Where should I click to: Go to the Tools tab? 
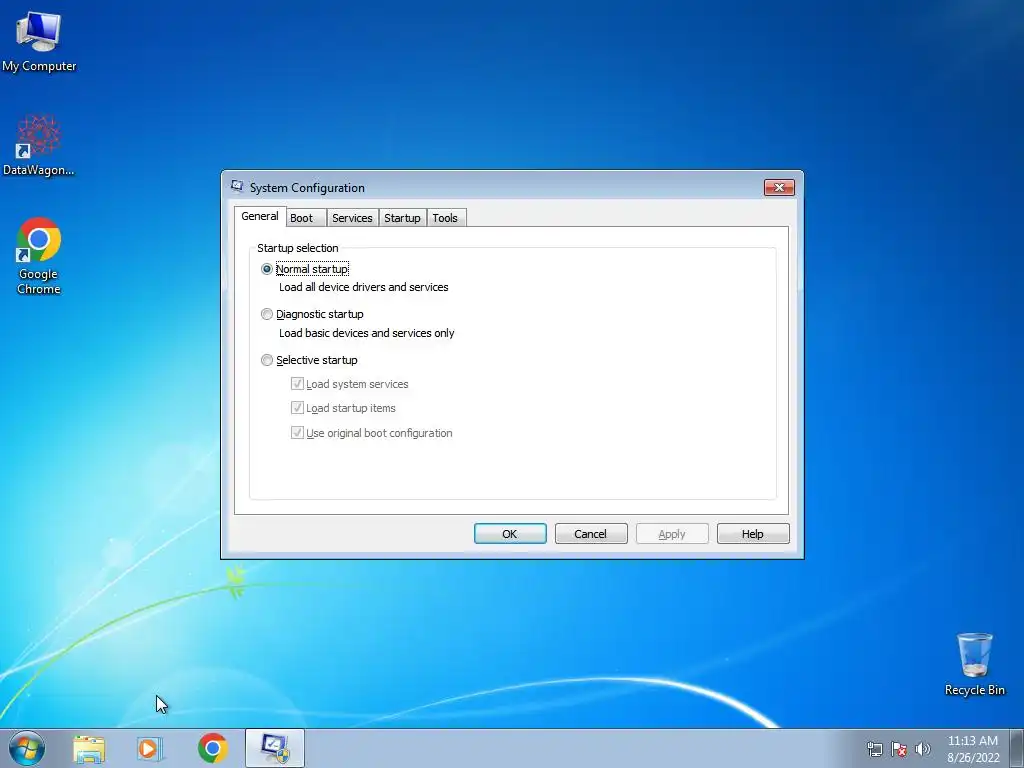click(x=446, y=218)
